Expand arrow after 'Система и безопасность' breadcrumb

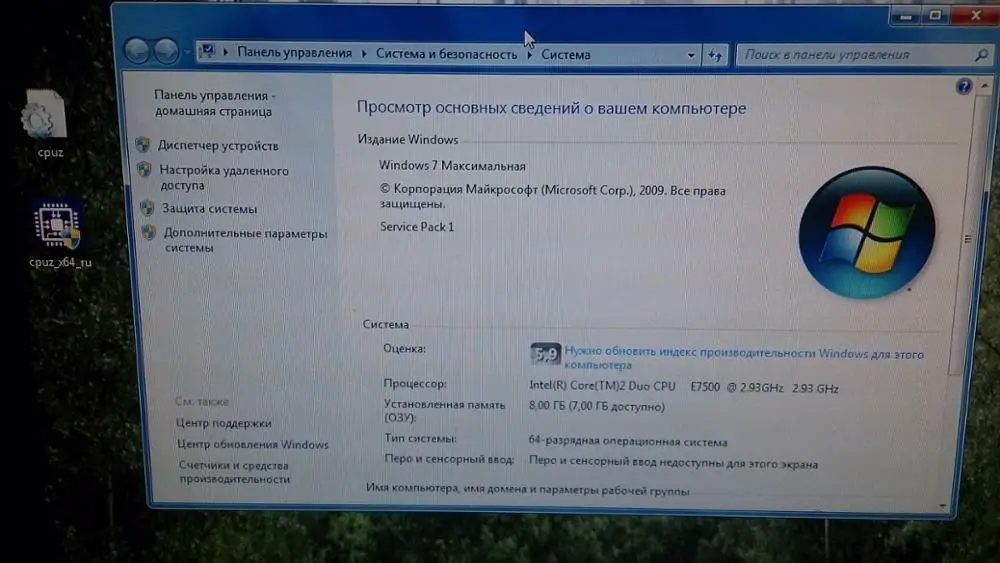coord(529,55)
